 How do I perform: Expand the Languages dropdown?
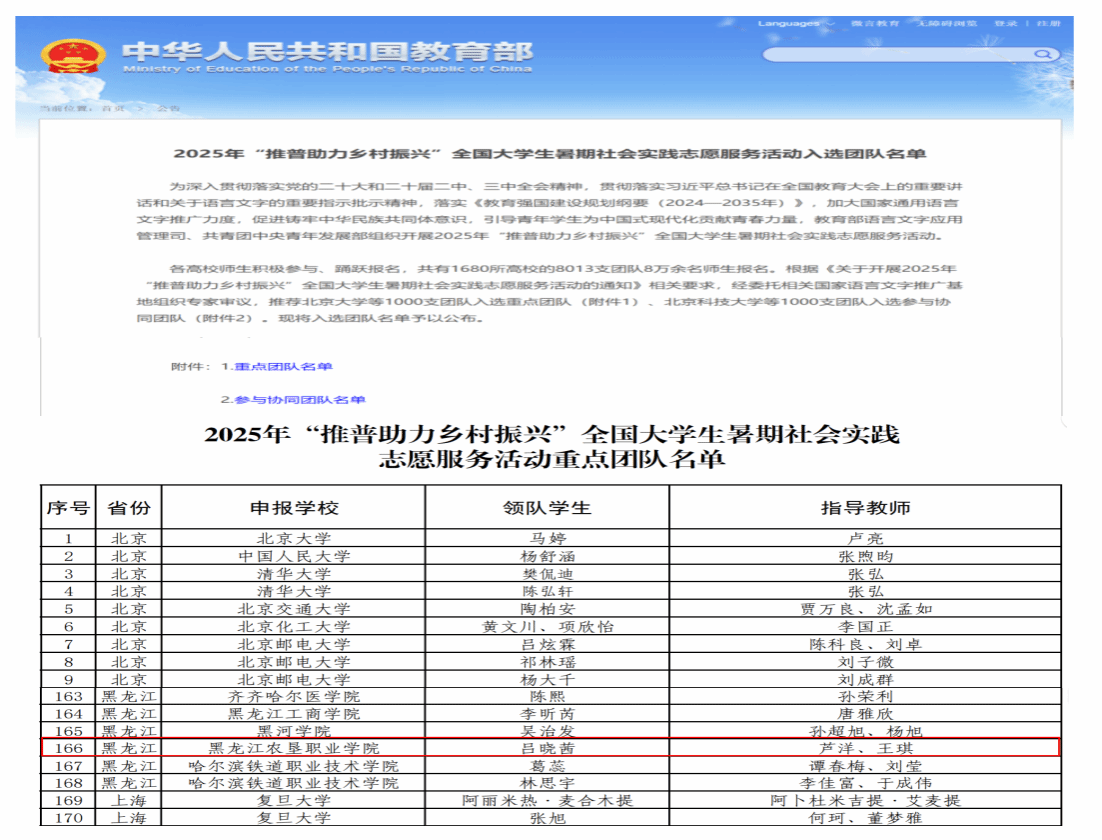795,23
